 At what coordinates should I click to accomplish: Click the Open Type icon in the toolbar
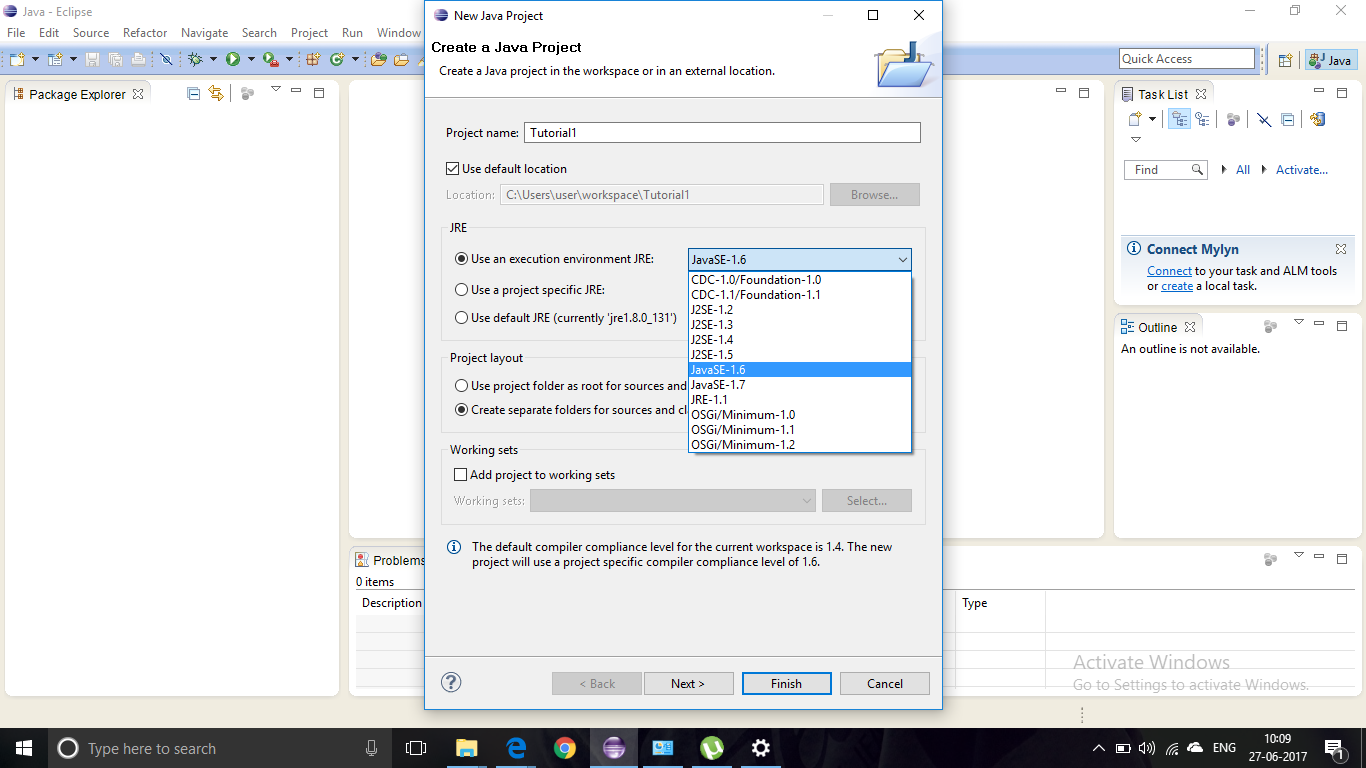pyautogui.click(x=378, y=59)
